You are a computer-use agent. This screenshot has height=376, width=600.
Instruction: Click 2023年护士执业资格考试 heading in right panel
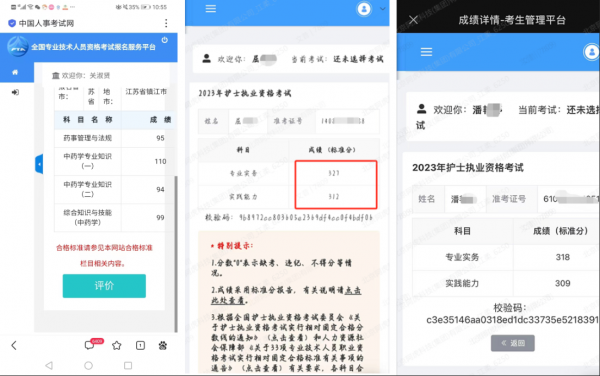(x=468, y=168)
